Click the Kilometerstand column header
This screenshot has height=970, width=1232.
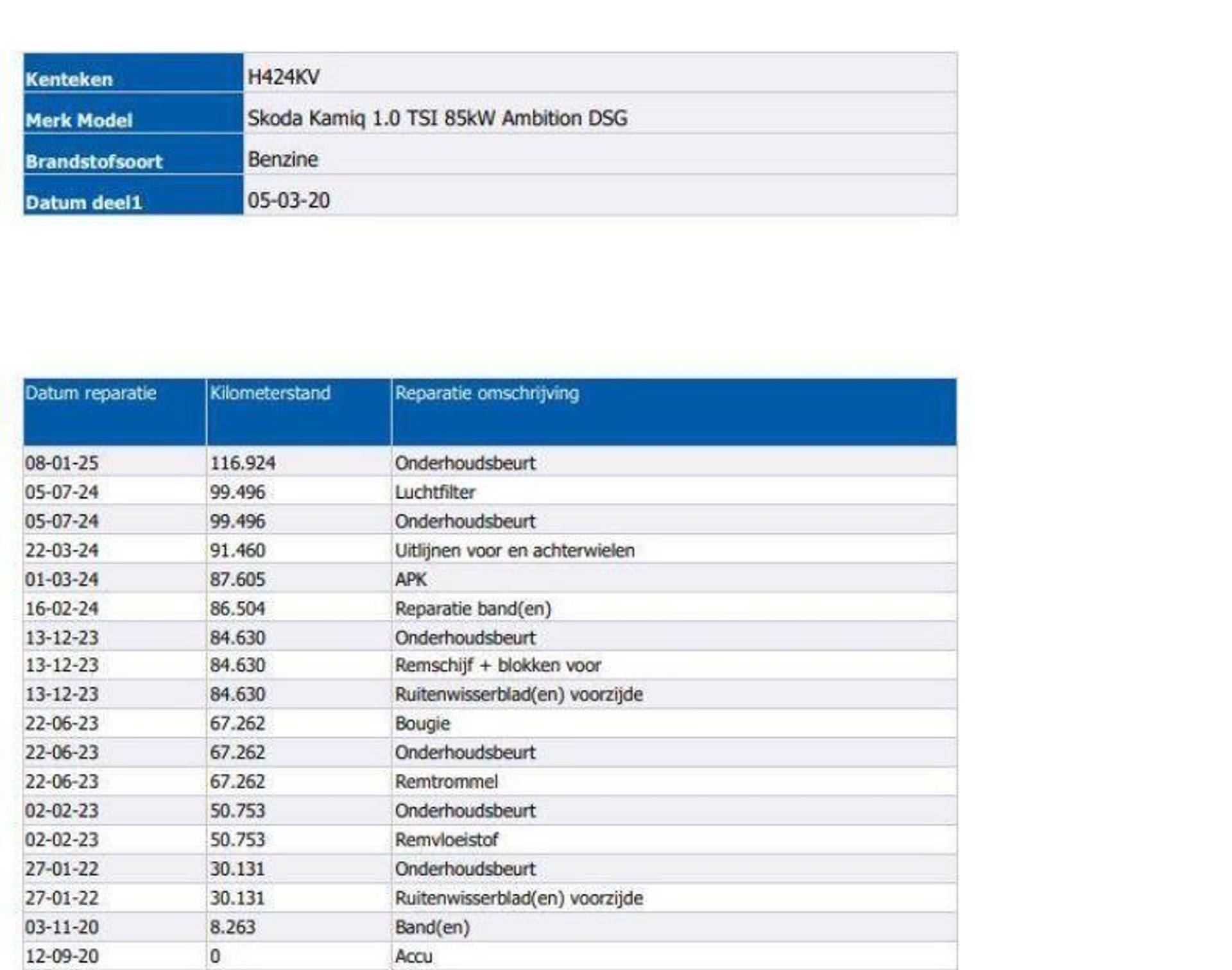(x=270, y=393)
